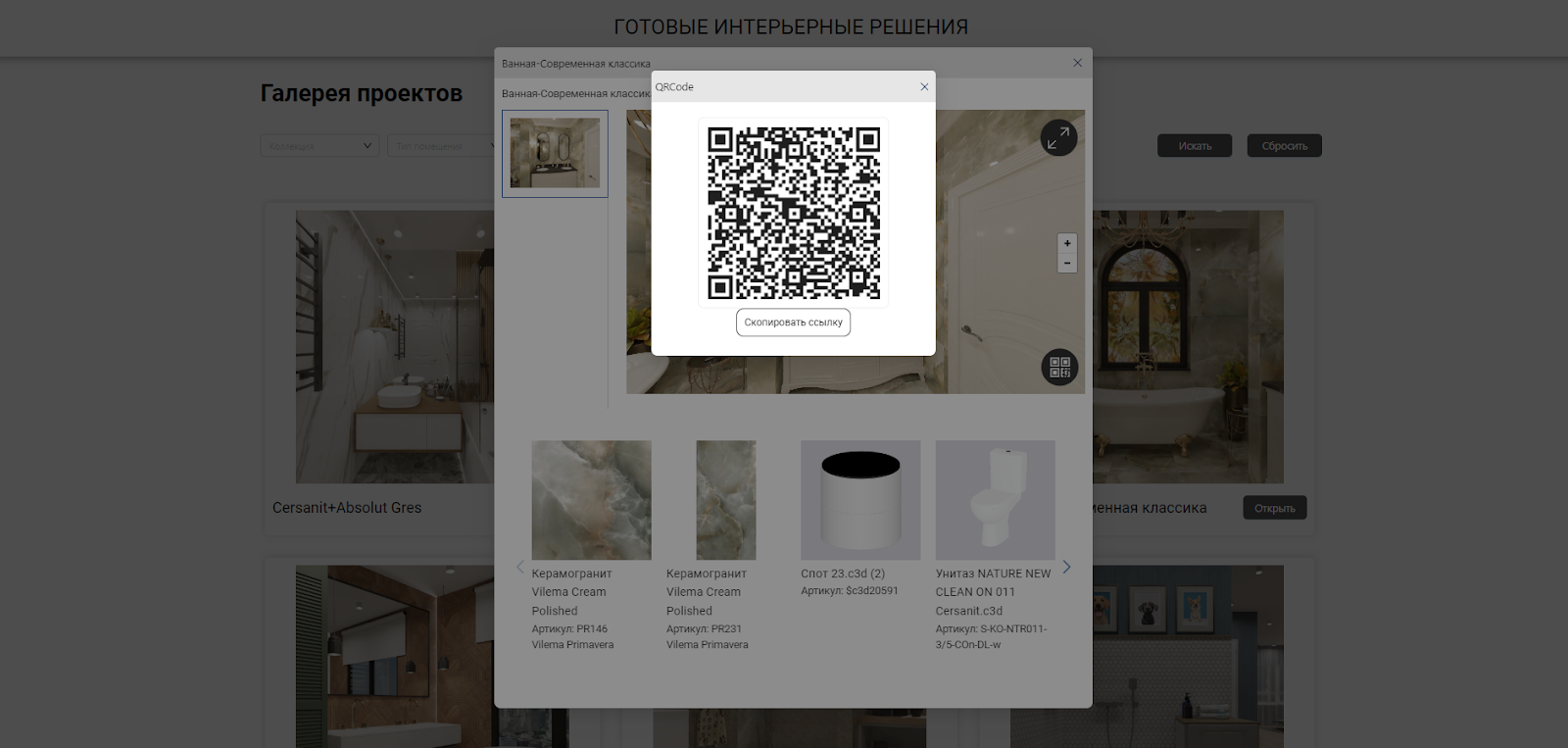This screenshot has height=748, width=1568.
Task: Show next products with right arrow
Action: click(x=1067, y=567)
